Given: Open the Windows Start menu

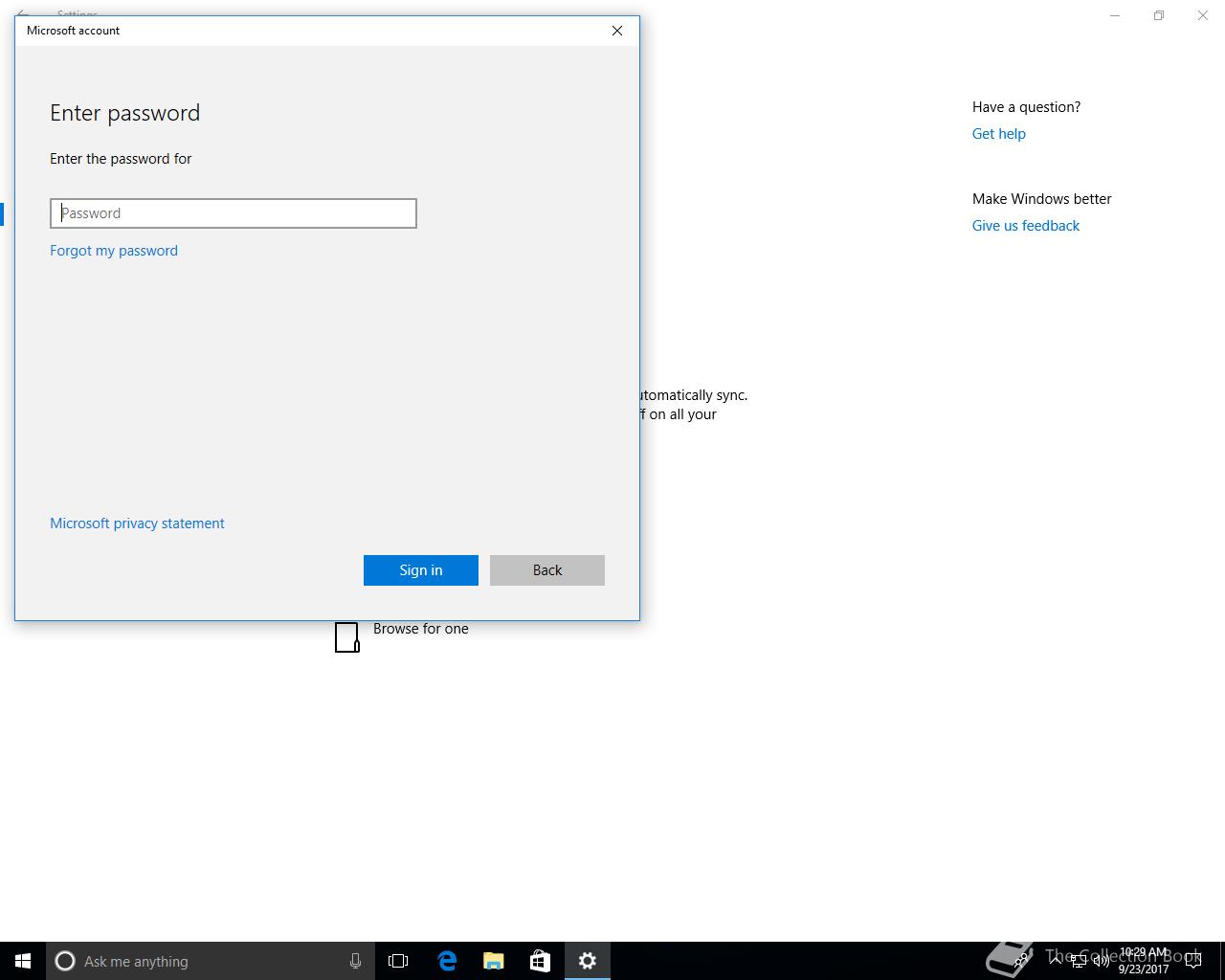Looking at the screenshot, I should click(x=23, y=961).
